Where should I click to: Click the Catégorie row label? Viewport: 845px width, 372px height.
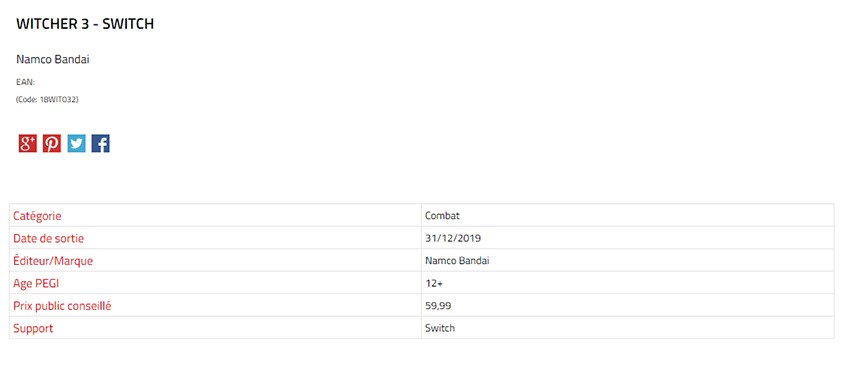(37, 216)
